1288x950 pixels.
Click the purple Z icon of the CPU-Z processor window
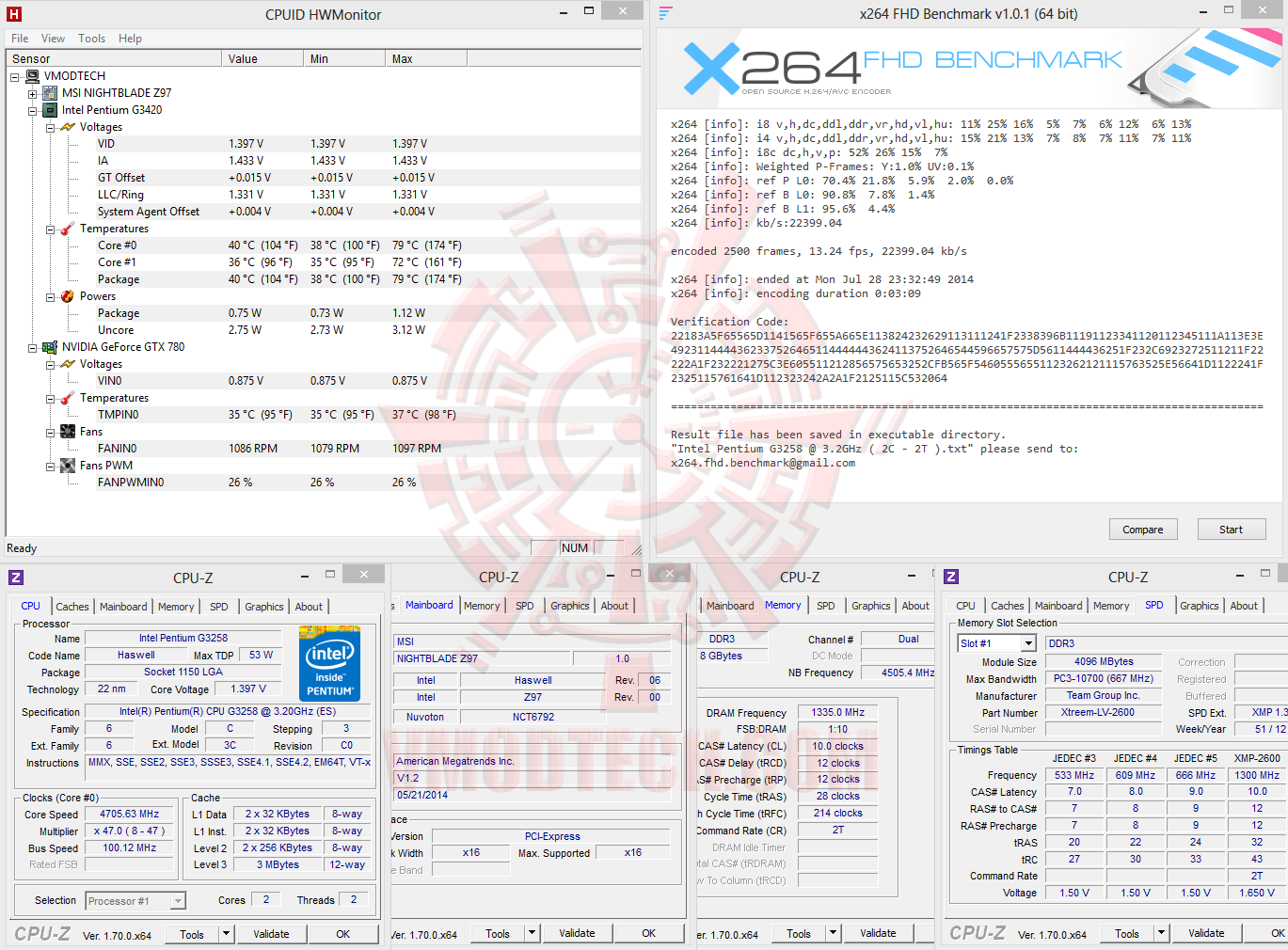tap(16, 578)
